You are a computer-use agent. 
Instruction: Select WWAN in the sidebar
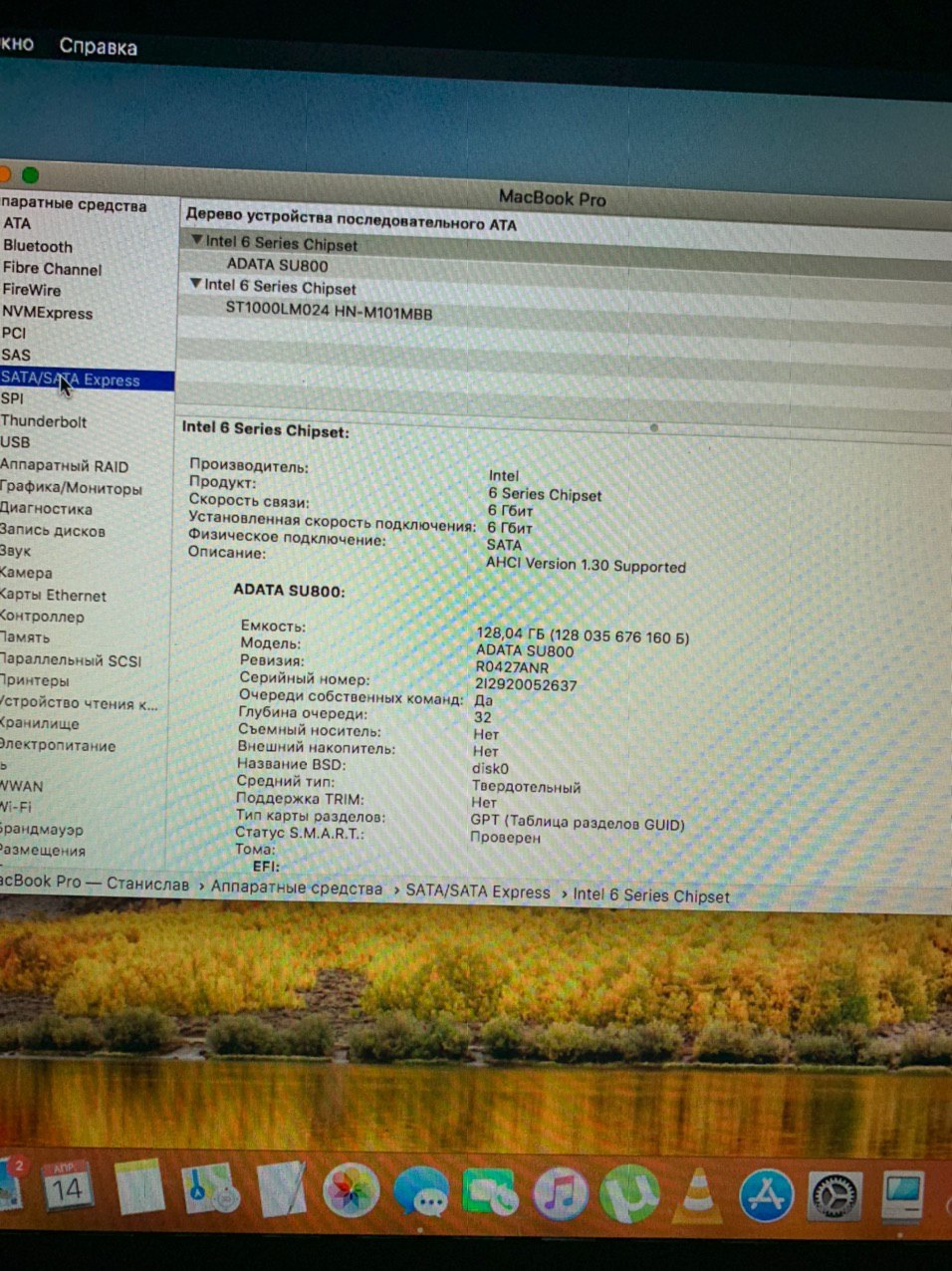point(22,786)
